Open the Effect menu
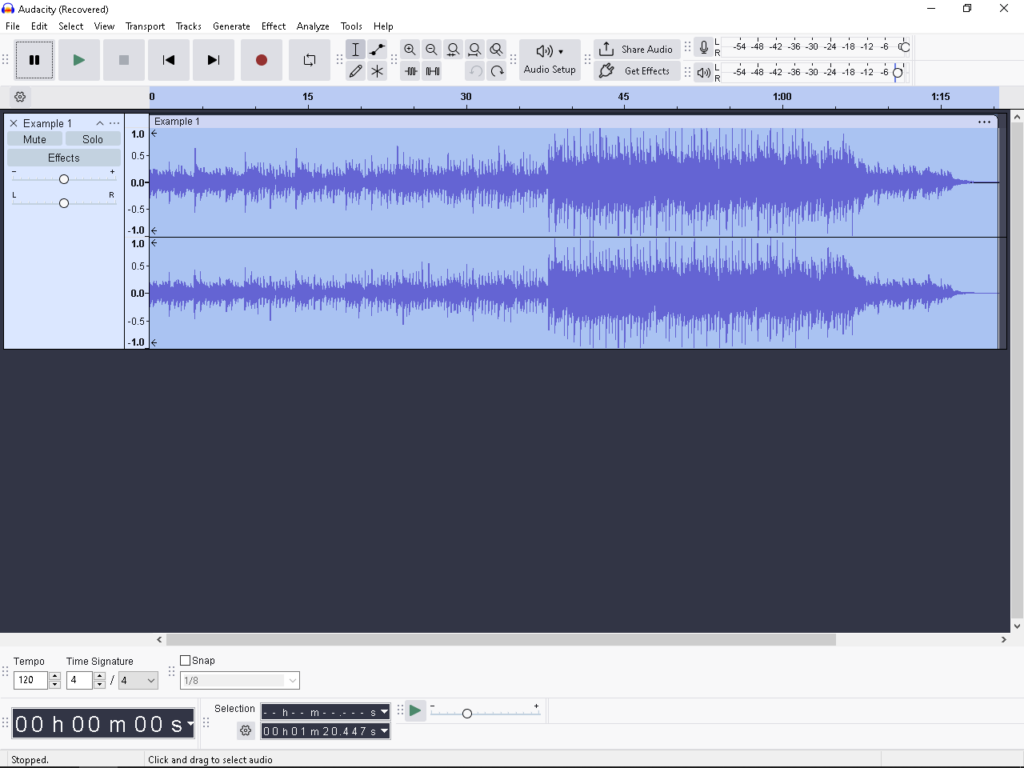1024x768 pixels. (273, 26)
